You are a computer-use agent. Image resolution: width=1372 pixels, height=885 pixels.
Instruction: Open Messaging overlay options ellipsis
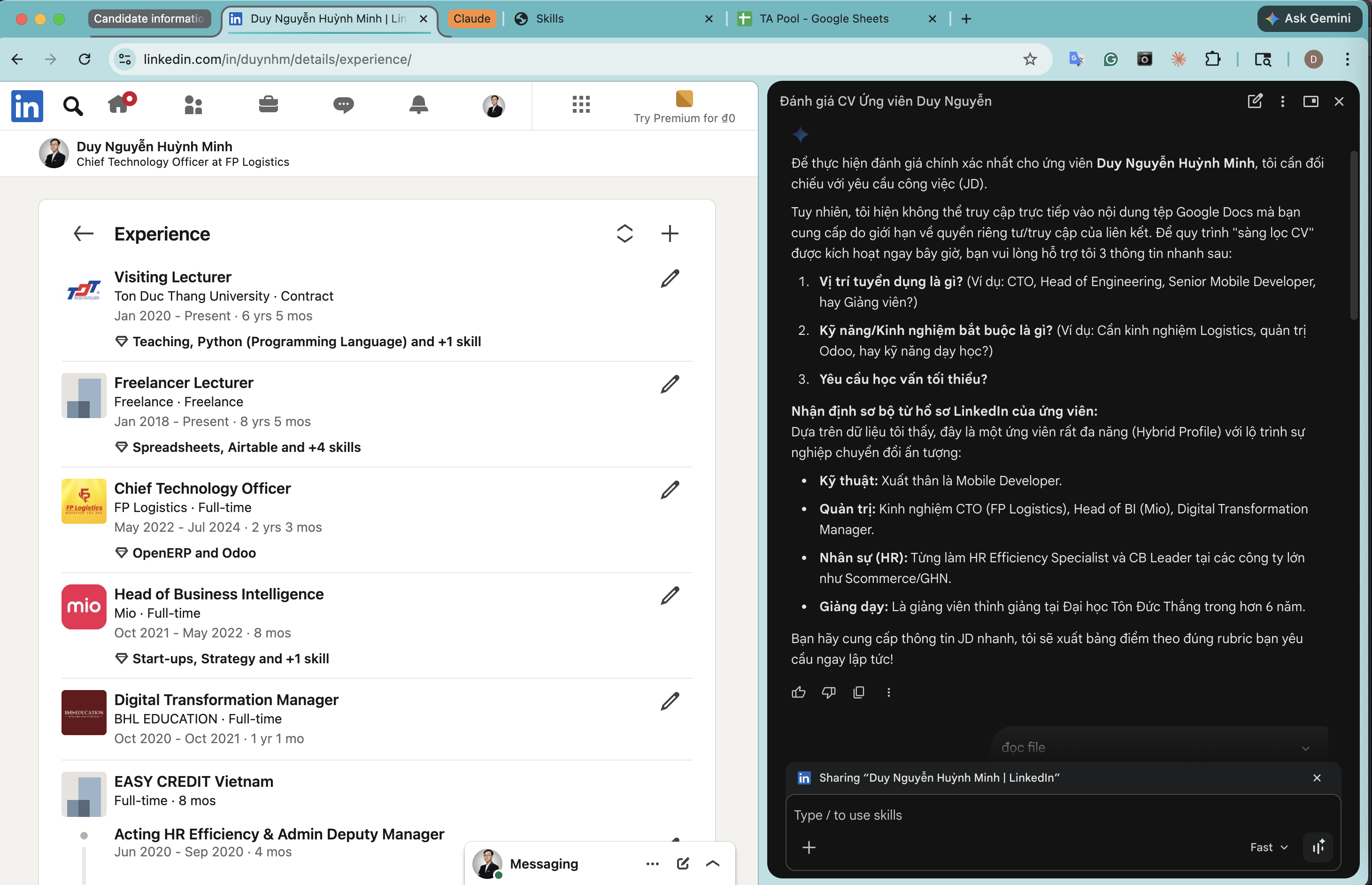[652, 864]
